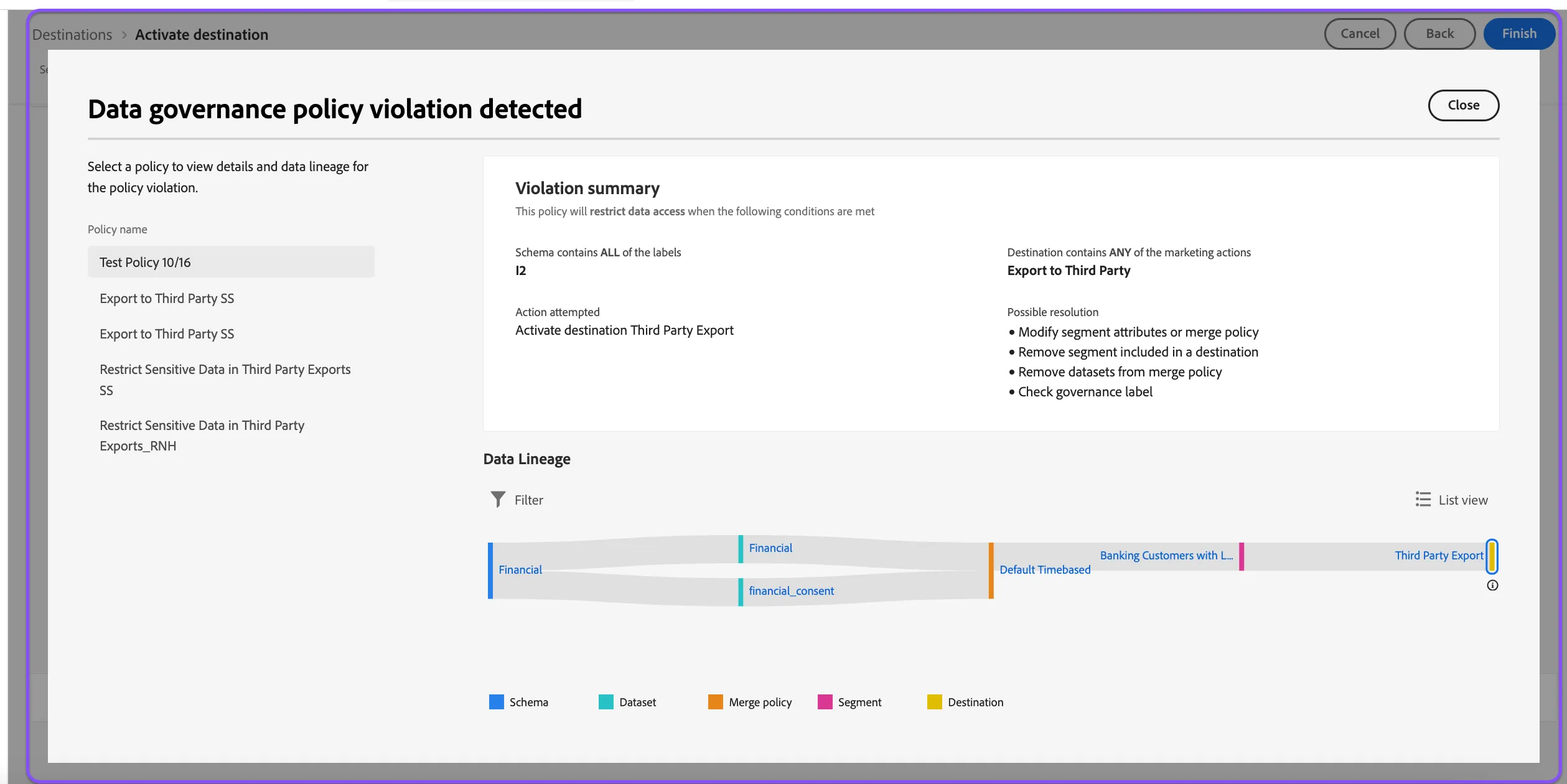The width and height of the screenshot is (1567, 784).
Task: Click the Filter funnel icon
Action: (498, 500)
